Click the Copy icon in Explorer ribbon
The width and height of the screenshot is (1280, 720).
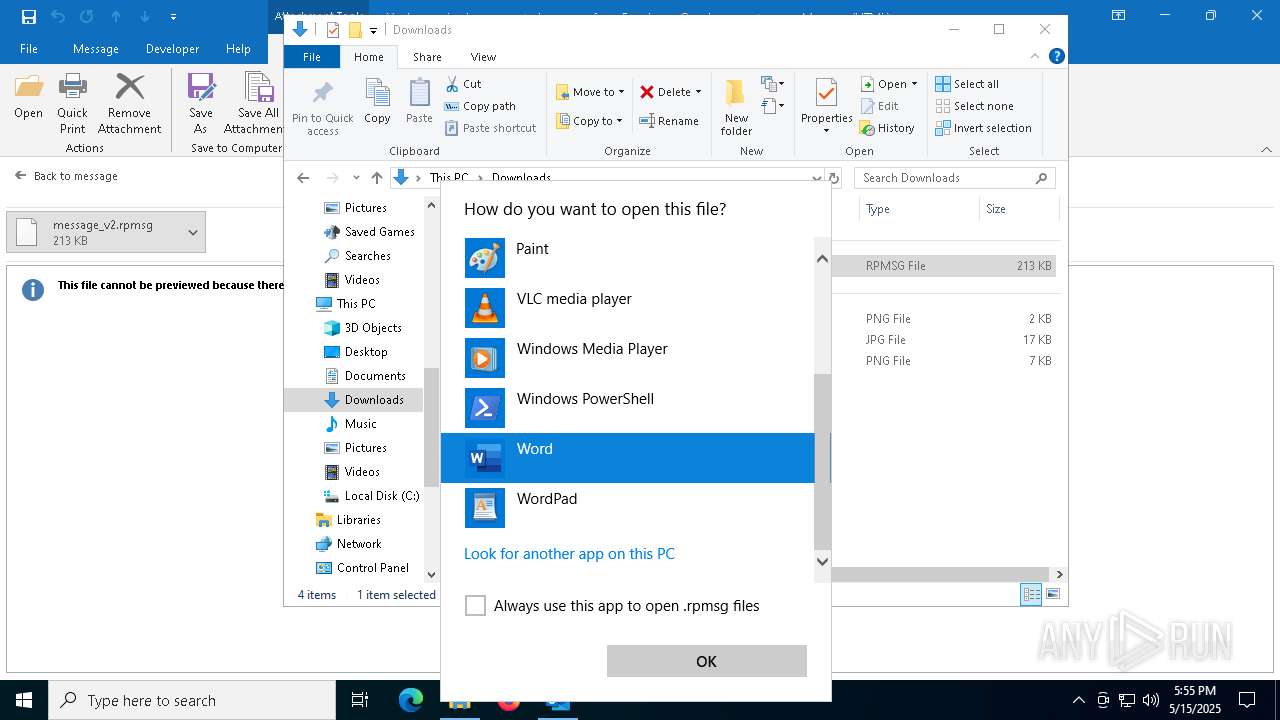click(x=377, y=101)
